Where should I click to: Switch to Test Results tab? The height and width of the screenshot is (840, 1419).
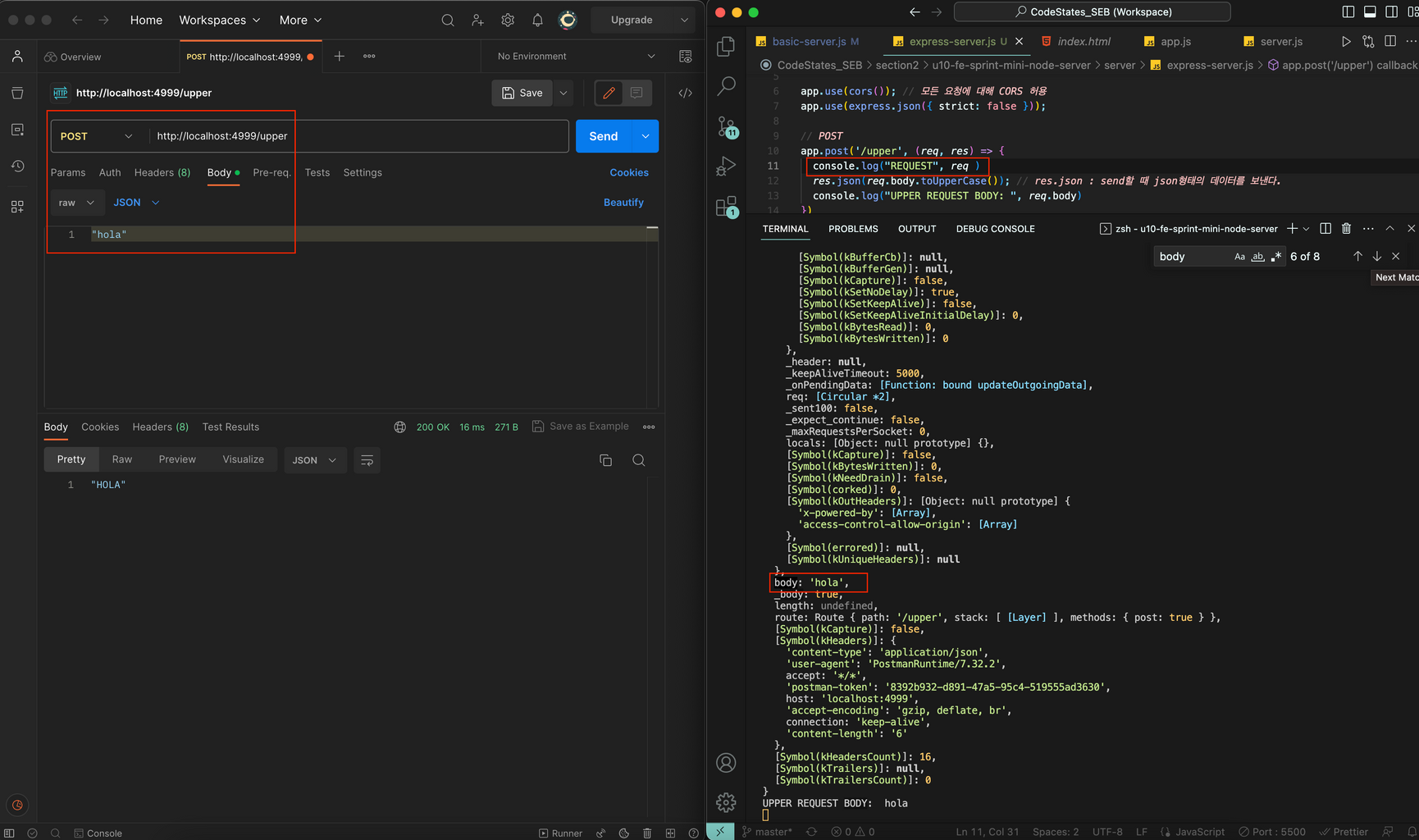coord(230,427)
